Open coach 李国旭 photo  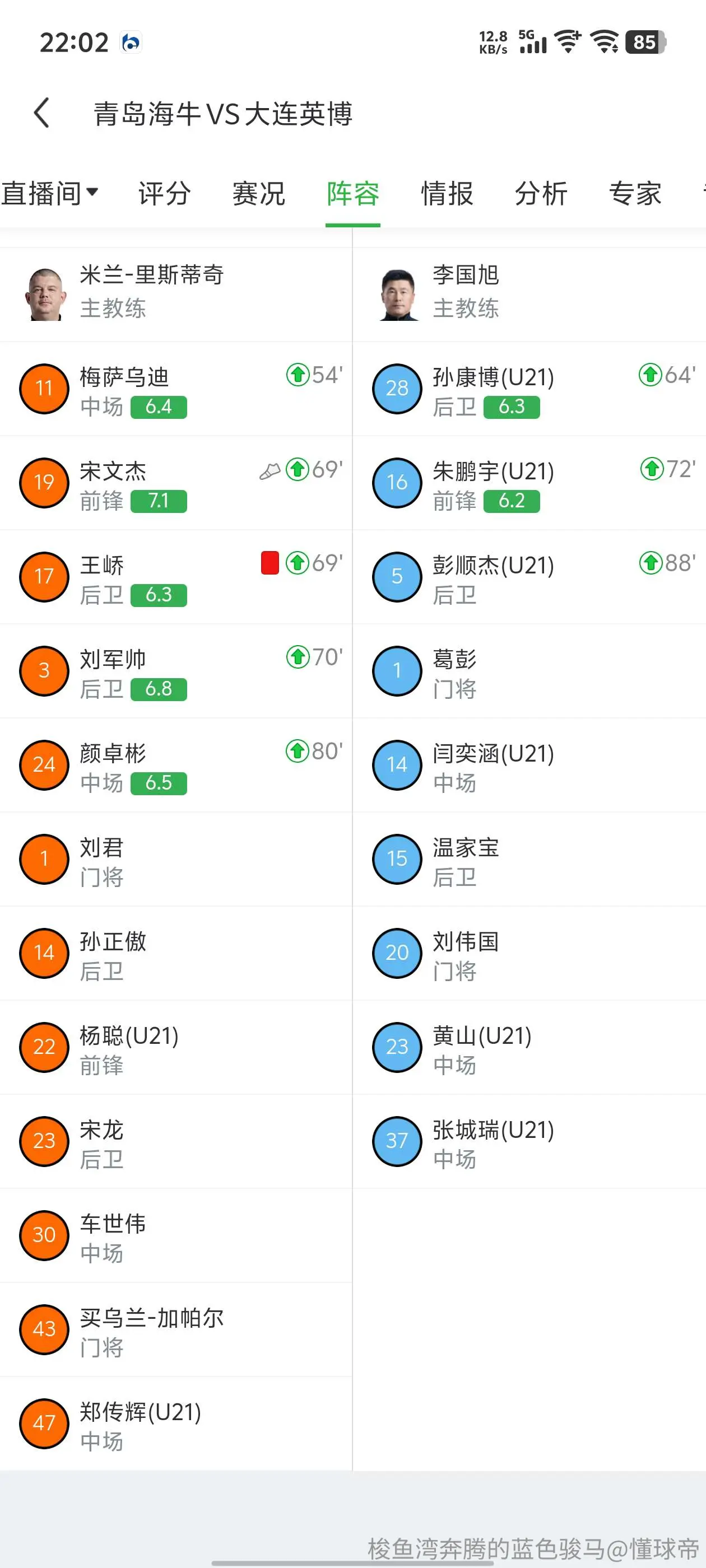coord(398,294)
